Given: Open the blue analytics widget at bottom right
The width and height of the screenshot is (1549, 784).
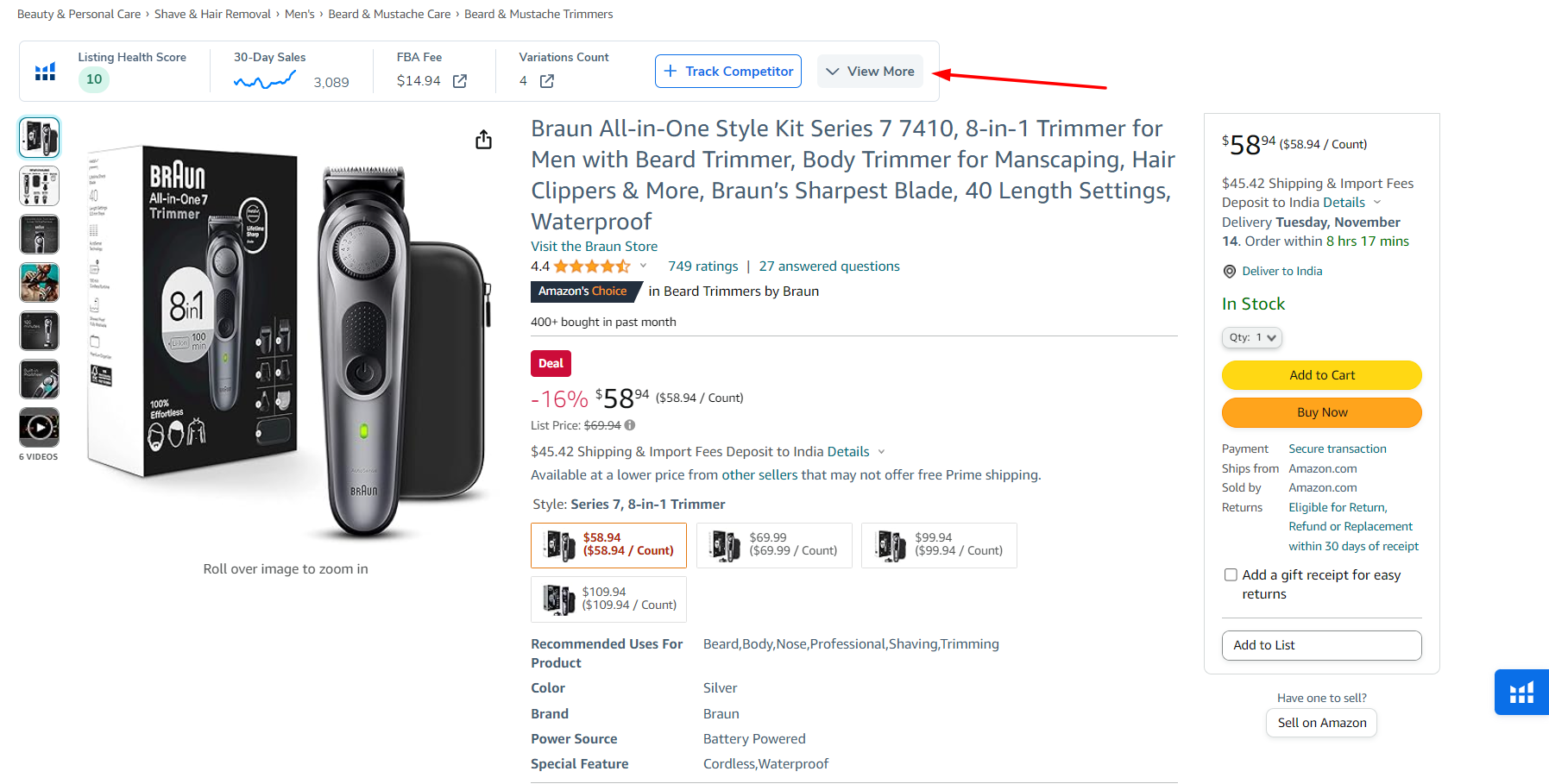Looking at the screenshot, I should (x=1521, y=692).
